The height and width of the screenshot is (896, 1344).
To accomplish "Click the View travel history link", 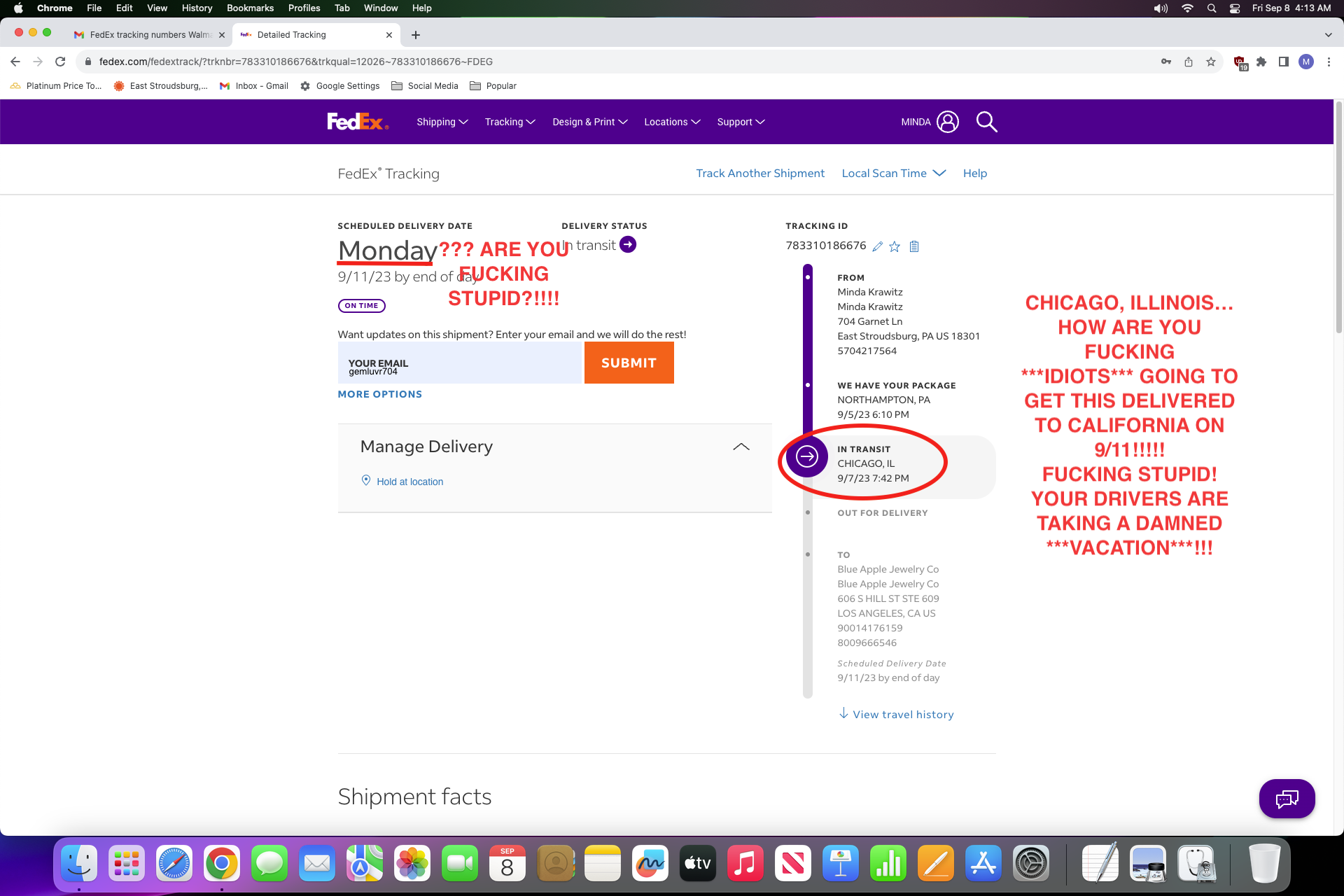I will 902,713.
